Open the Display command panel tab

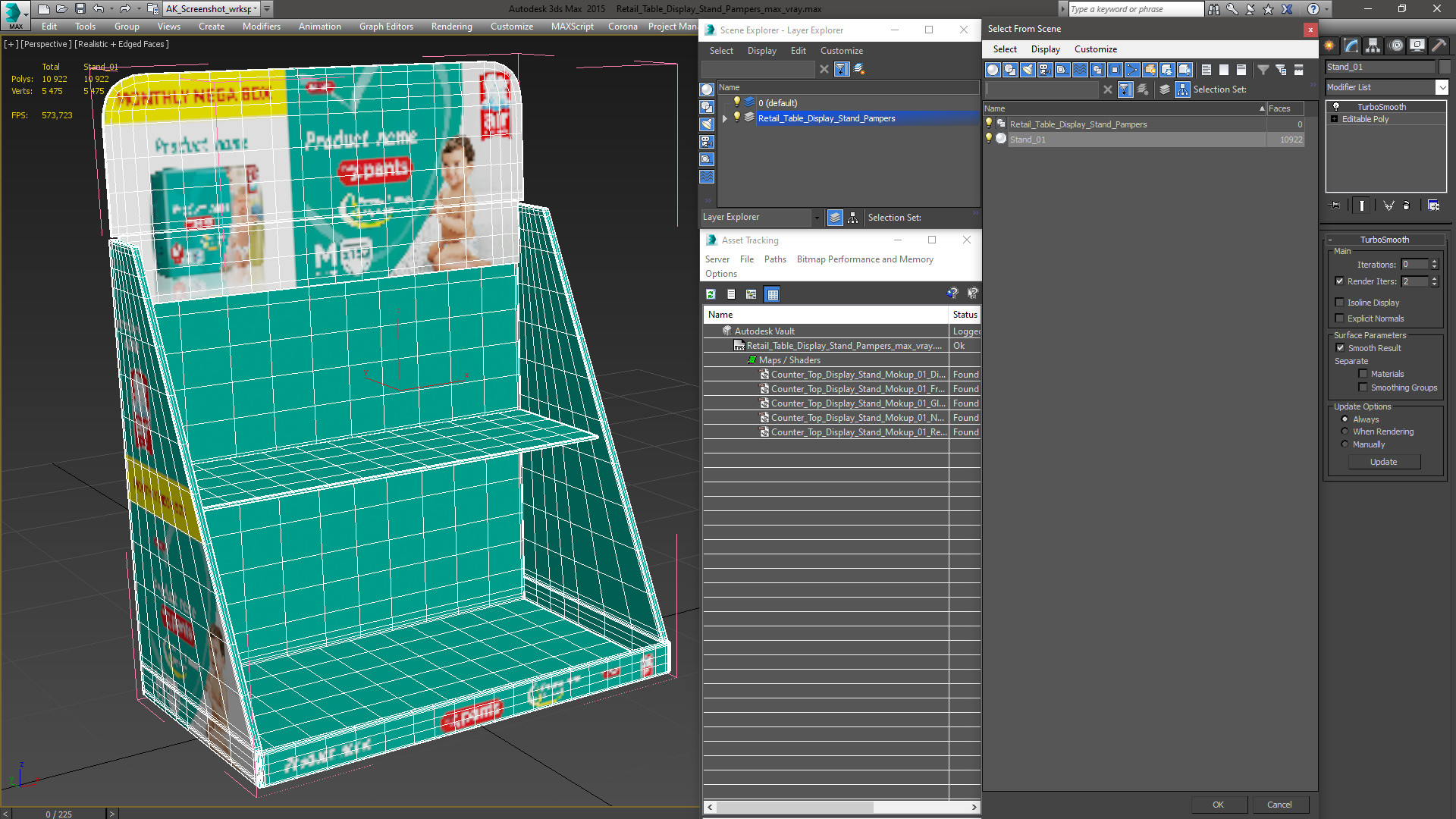pyautogui.click(x=1417, y=45)
